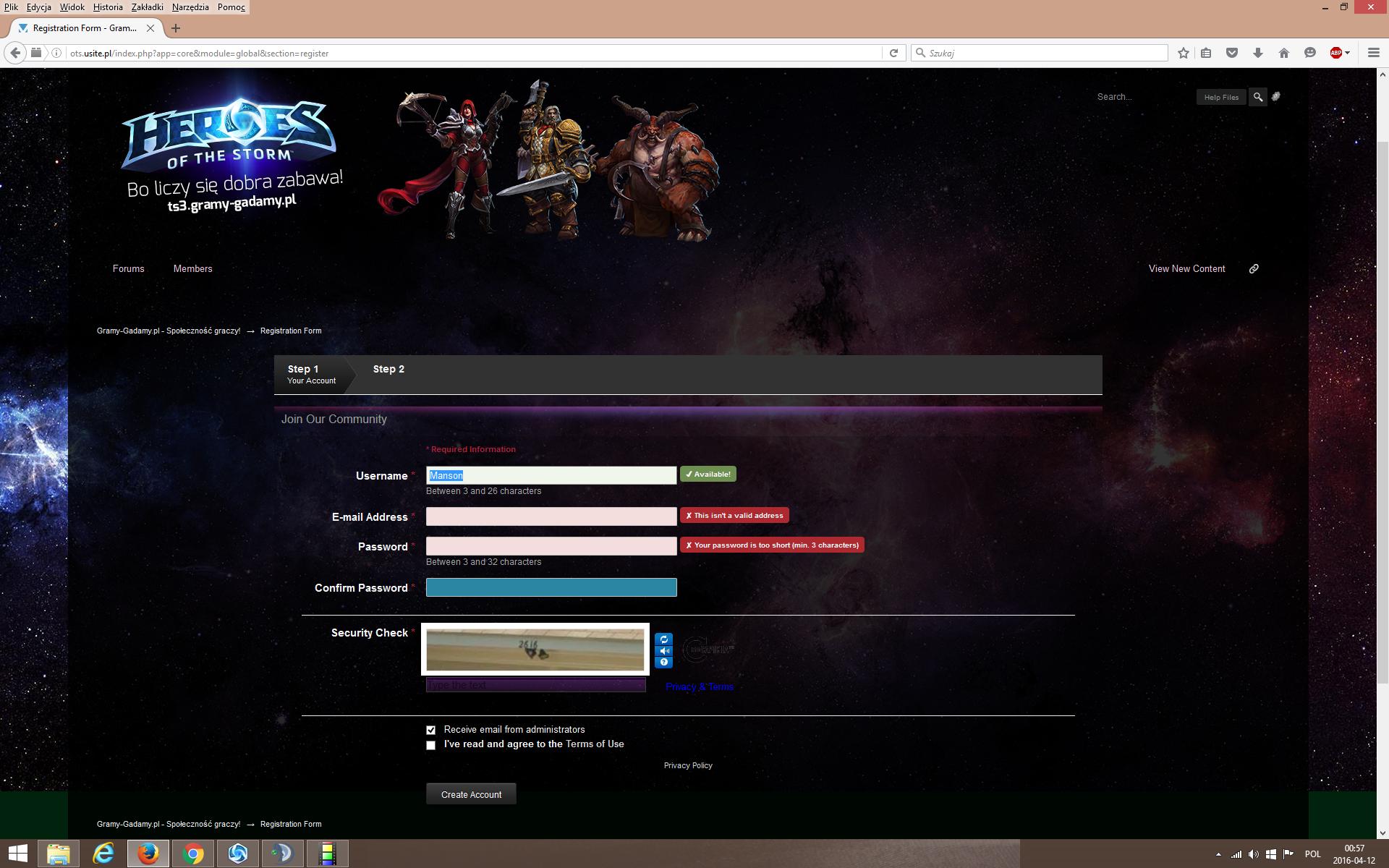This screenshot has height=868, width=1389.
Task: Open the captcha help question-mark icon
Action: [663, 663]
